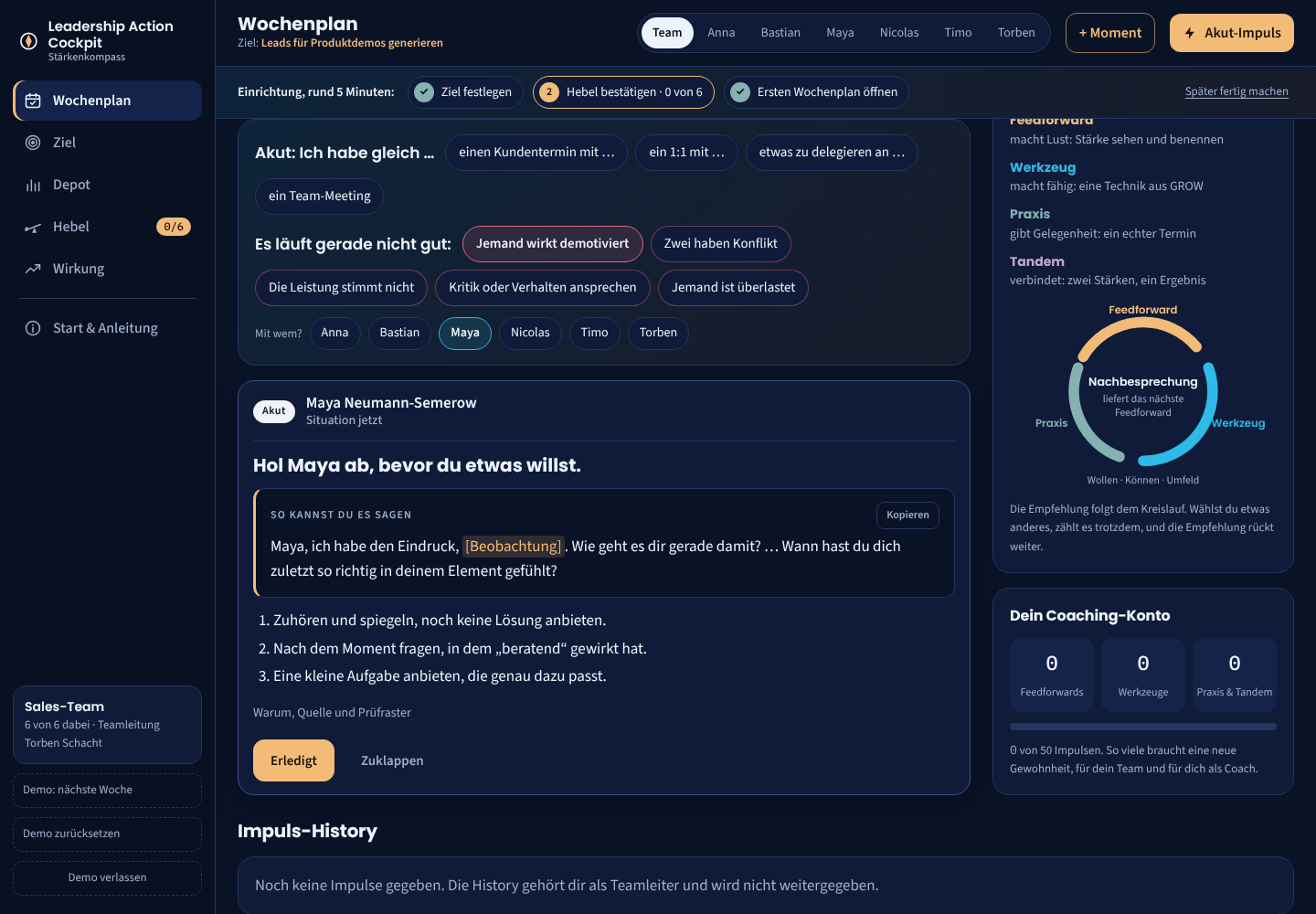Click the Ziel target icon
The image size is (1316, 914).
[33, 143]
